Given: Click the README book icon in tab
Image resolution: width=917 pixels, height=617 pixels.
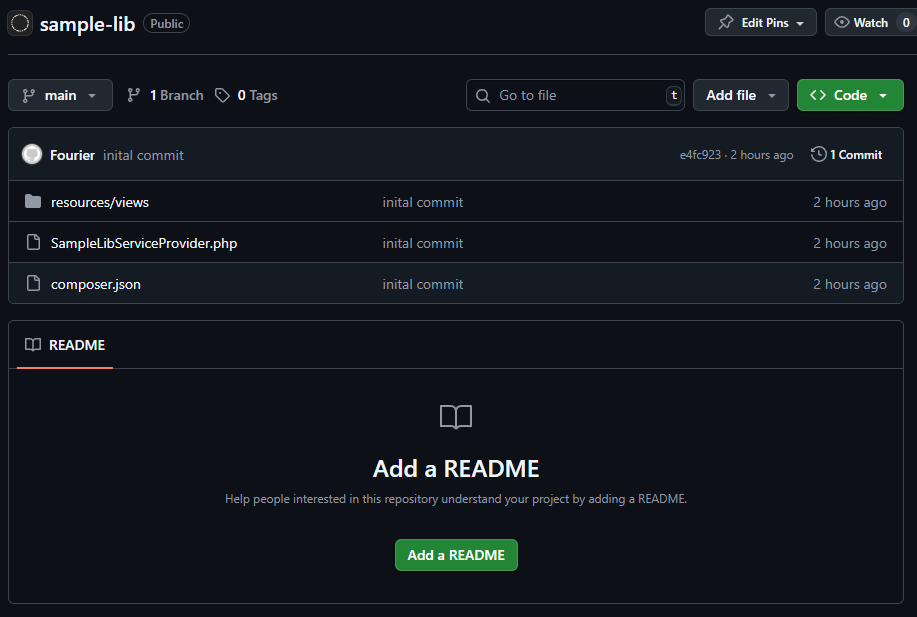Looking at the screenshot, I should point(33,345).
